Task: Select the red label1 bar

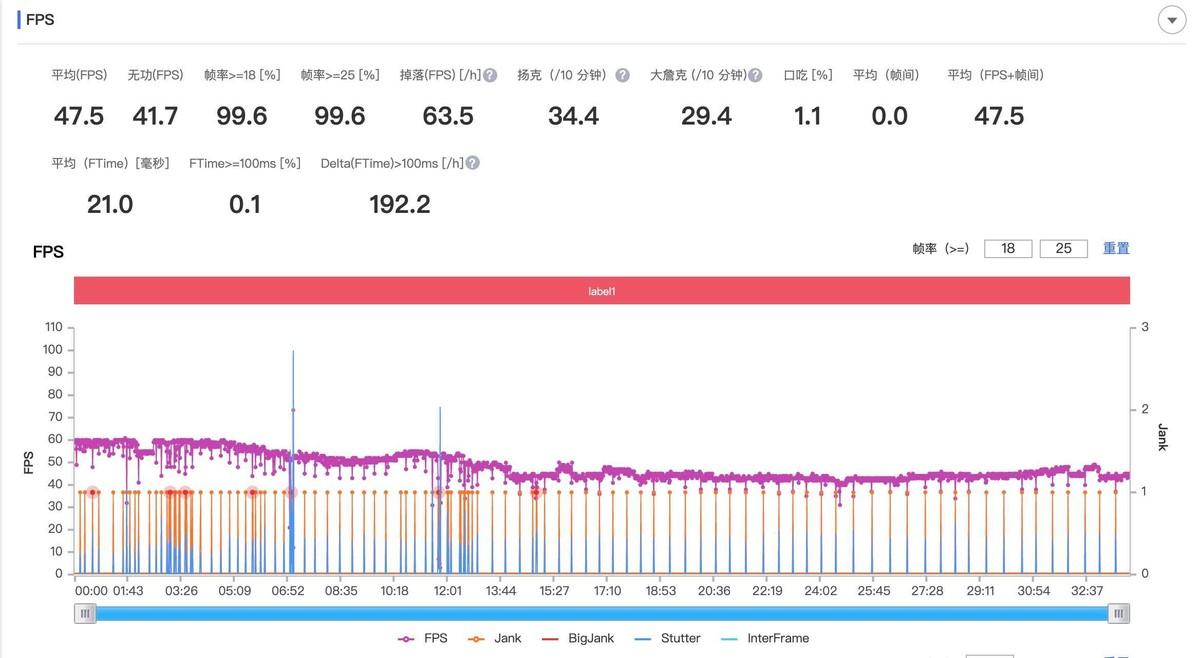Action: pos(601,291)
